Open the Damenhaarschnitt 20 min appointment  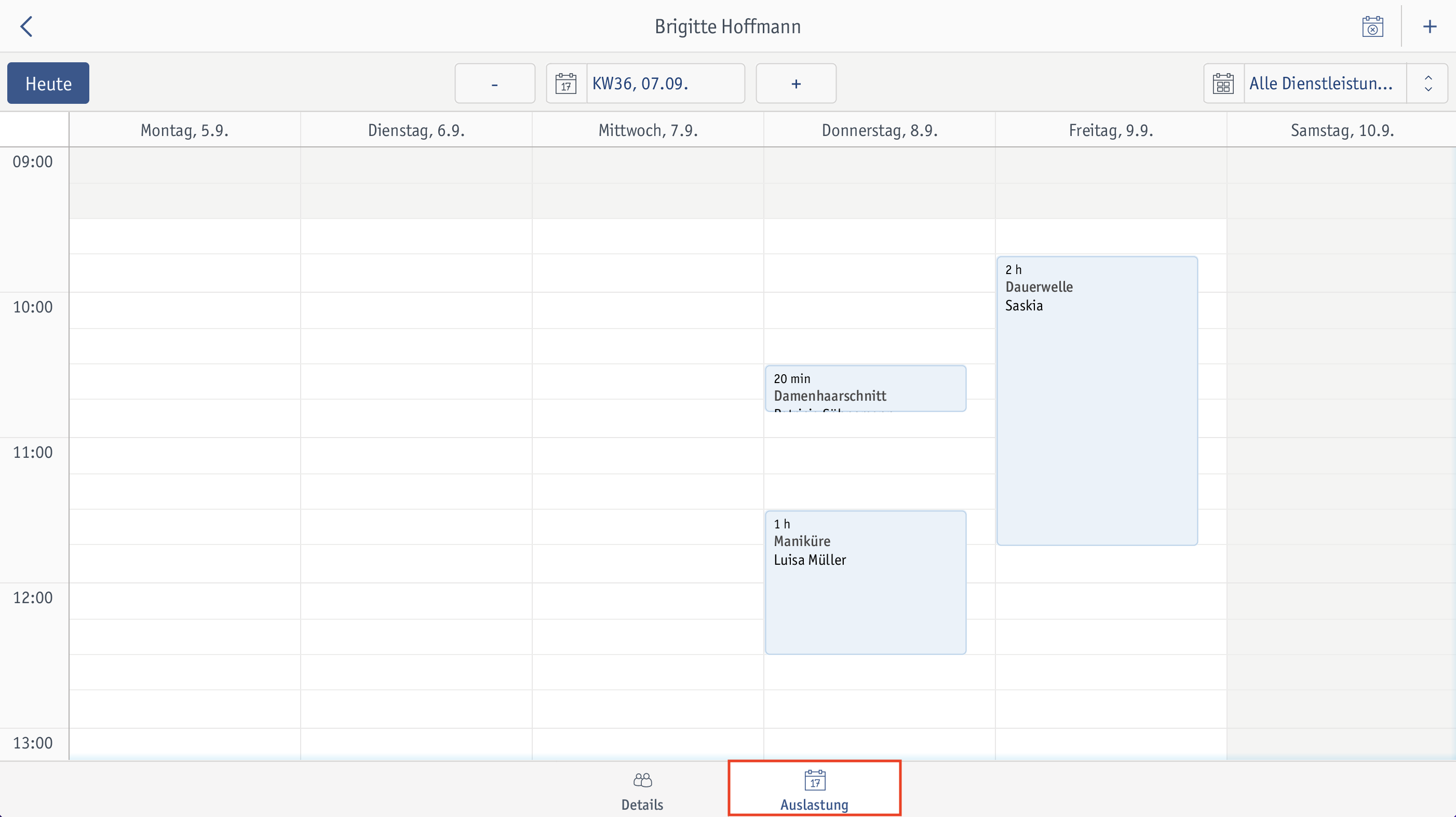[x=866, y=389]
